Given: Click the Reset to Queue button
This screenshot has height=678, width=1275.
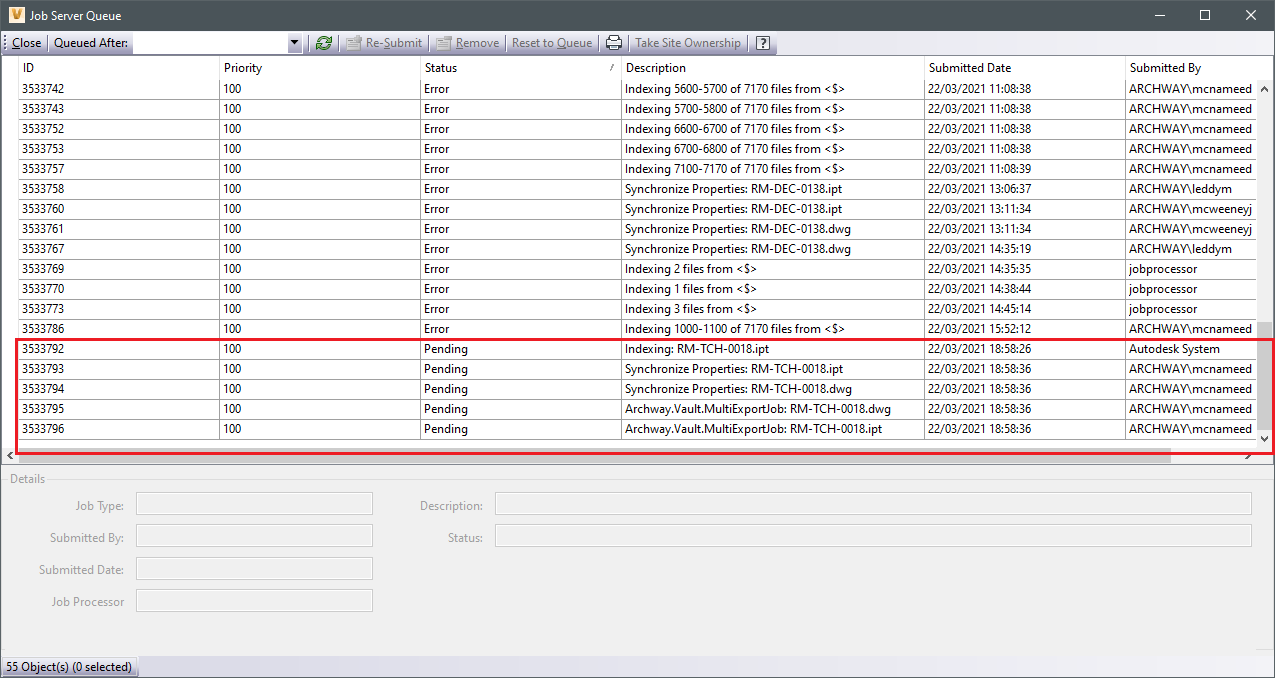Looking at the screenshot, I should tap(551, 43).
